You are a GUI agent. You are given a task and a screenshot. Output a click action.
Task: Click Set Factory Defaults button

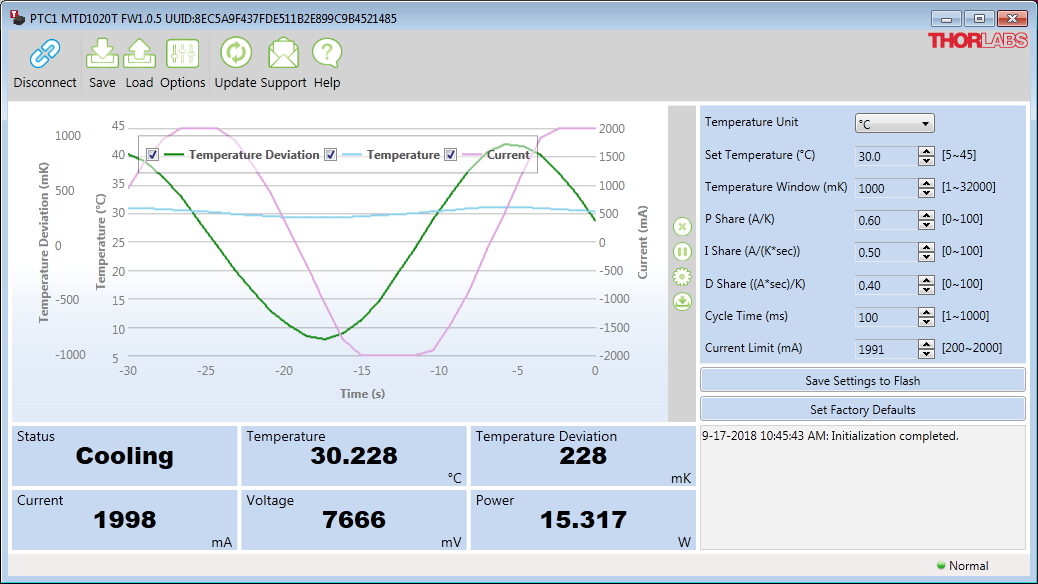[x=863, y=410]
